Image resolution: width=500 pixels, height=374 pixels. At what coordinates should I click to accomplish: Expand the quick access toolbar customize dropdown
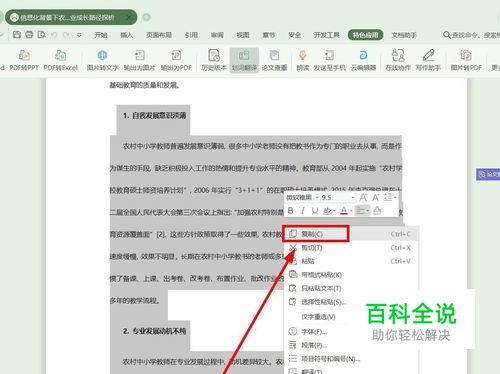[79, 35]
